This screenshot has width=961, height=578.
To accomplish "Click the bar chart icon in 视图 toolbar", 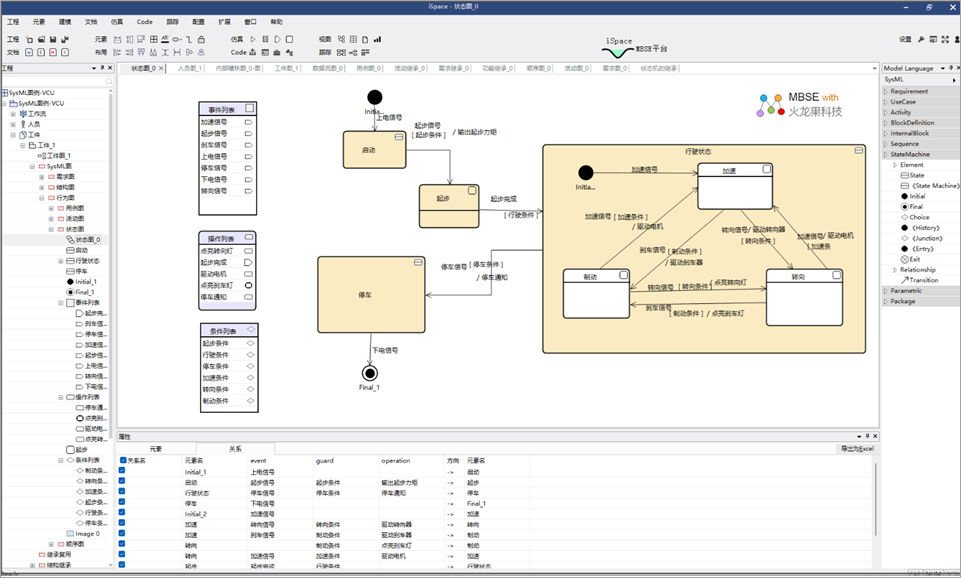I will point(377,39).
